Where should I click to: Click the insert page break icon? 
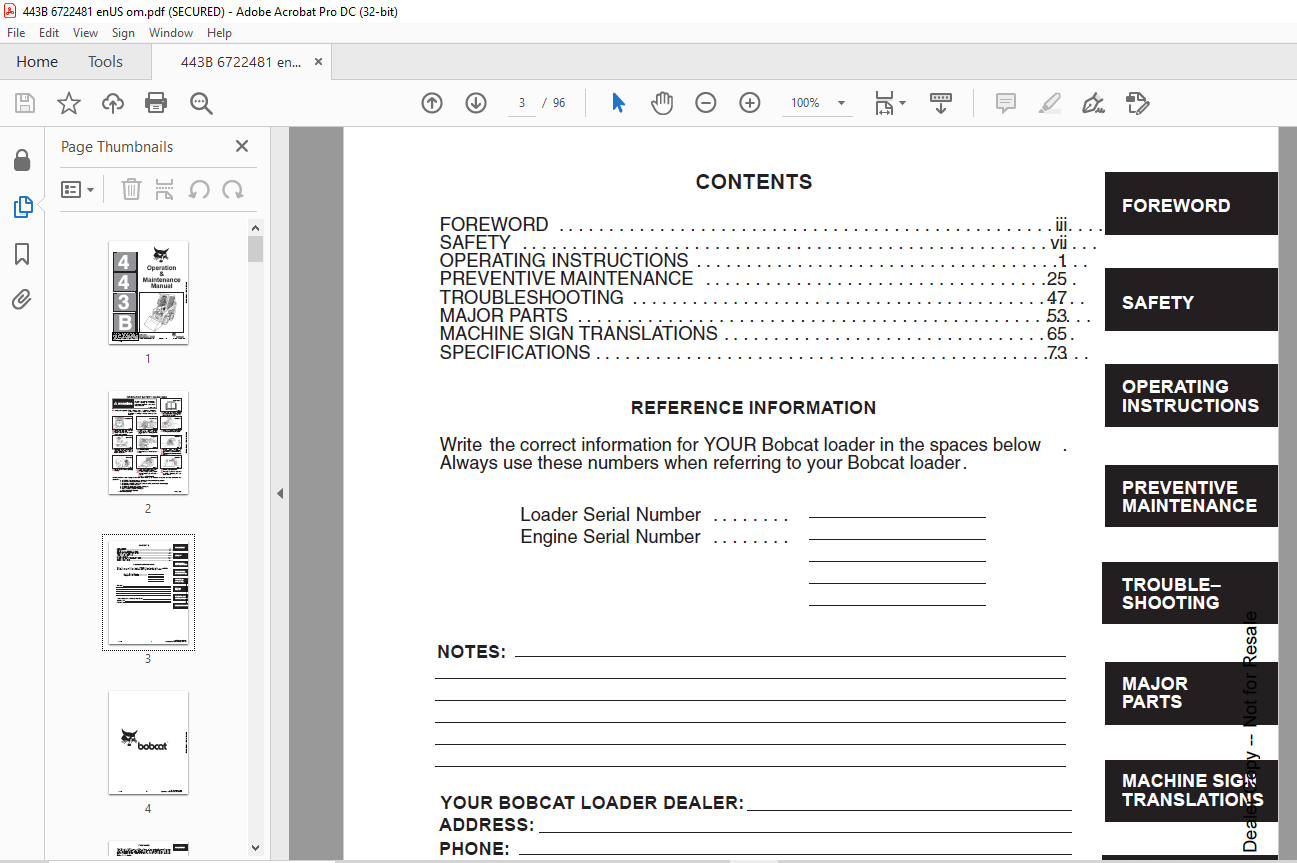pyautogui.click(x=166, y=189)
